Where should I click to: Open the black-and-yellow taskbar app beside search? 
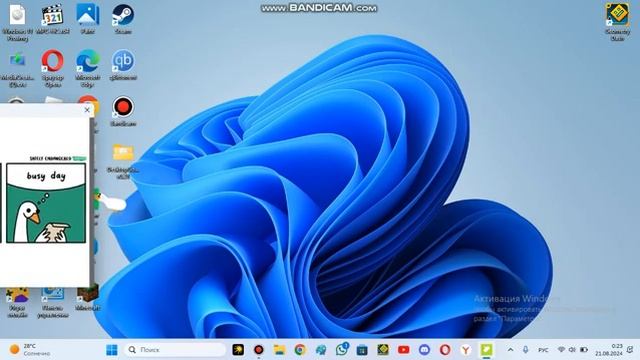[238, 350]
